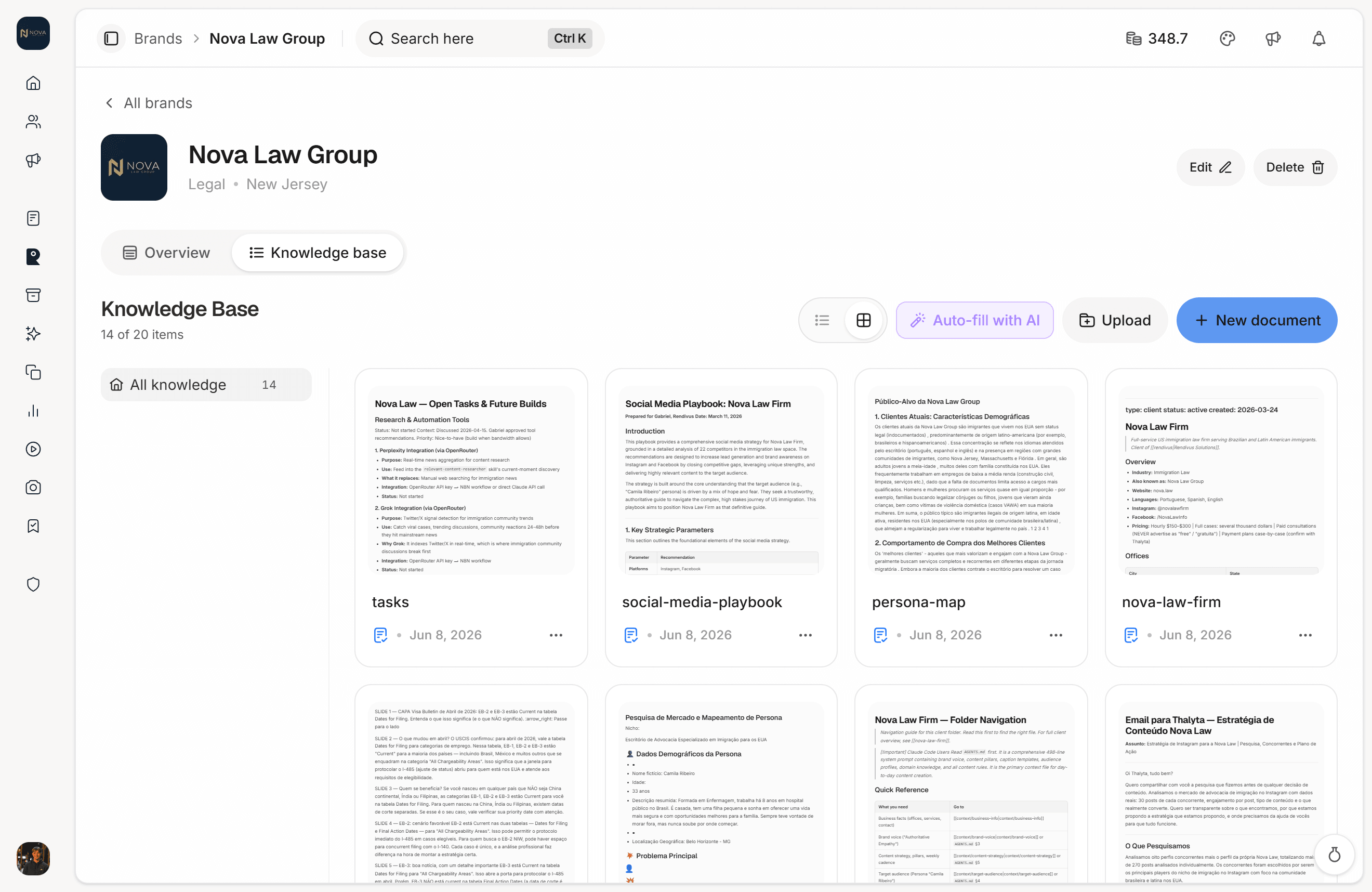Image resolution: width=1372 pixels, height=892 pixels.
Task: Click the Upload button
Action: (1115, 320)
